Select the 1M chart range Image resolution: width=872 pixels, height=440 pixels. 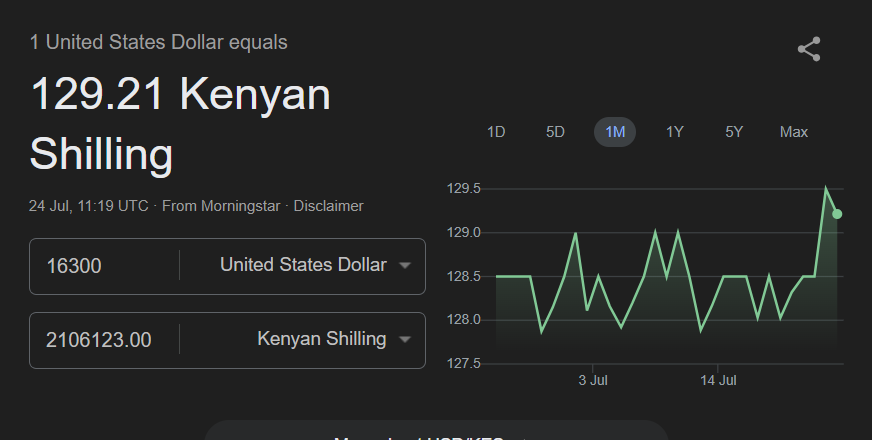tap(615, 132)
